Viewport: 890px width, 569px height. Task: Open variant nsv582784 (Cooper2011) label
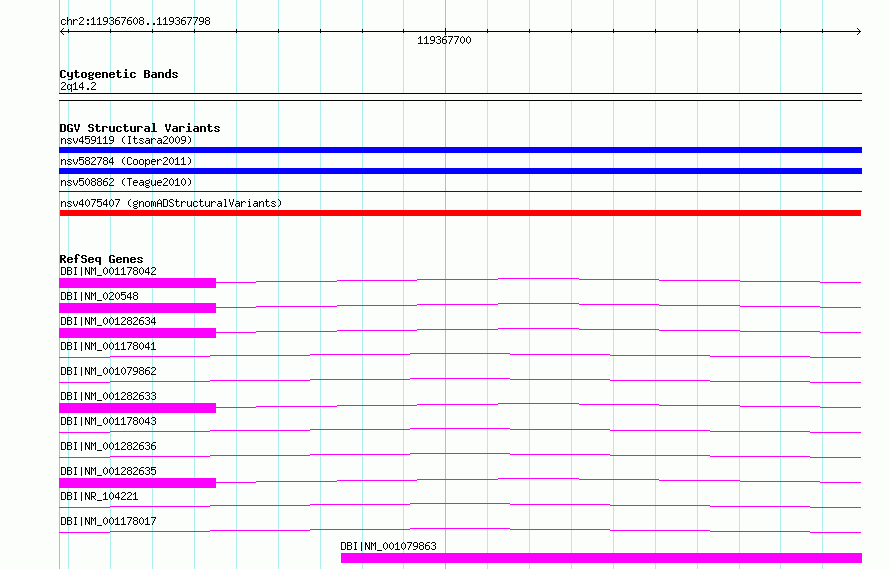tap(126, 161)
